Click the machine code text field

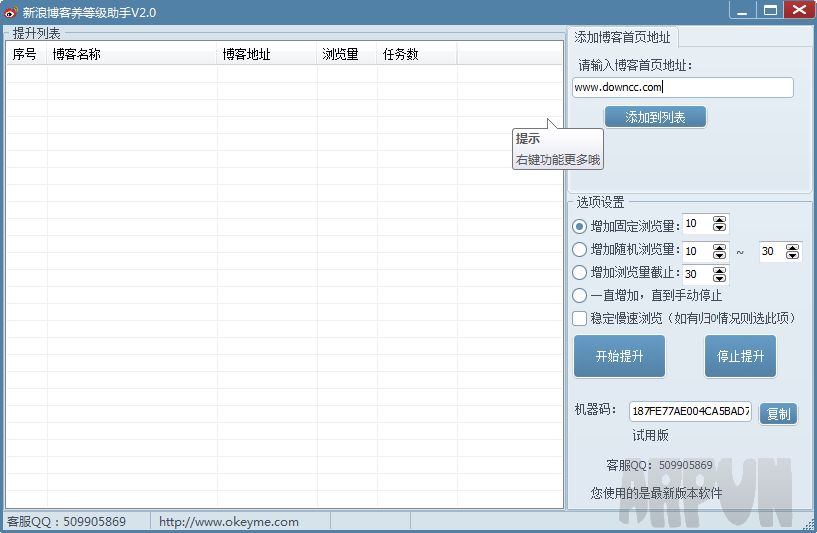click(690, 411)
